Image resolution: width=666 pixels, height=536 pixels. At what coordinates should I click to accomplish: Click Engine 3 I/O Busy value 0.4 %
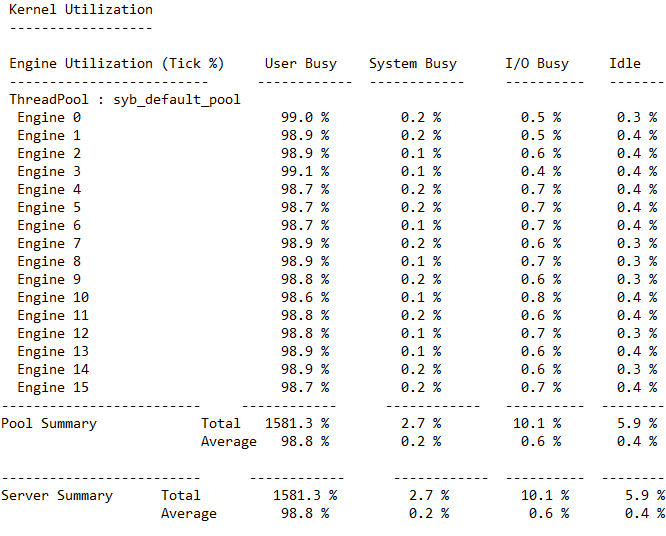point(541,171)
